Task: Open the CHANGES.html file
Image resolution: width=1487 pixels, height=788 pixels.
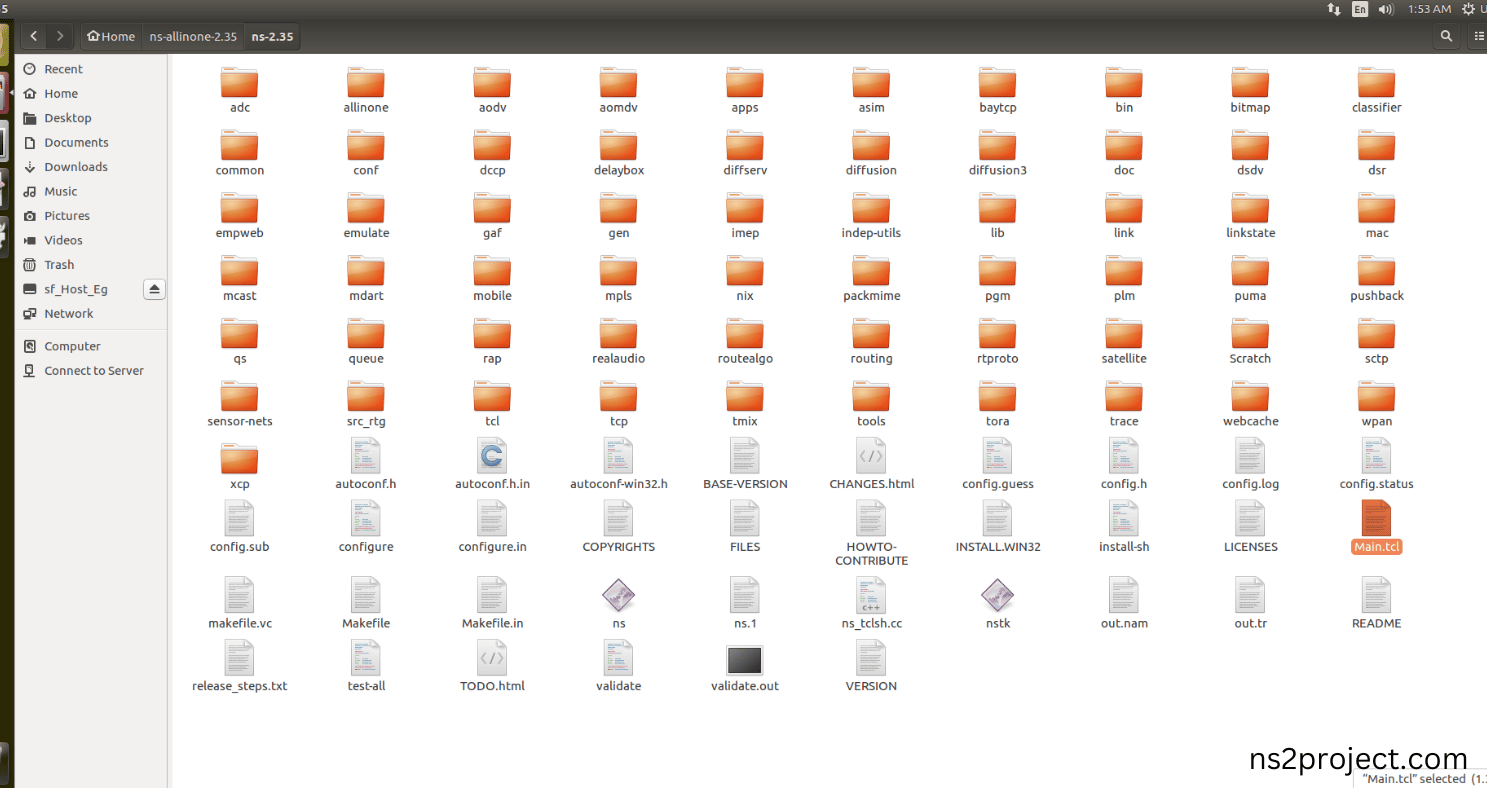Action: click(871, 457)
